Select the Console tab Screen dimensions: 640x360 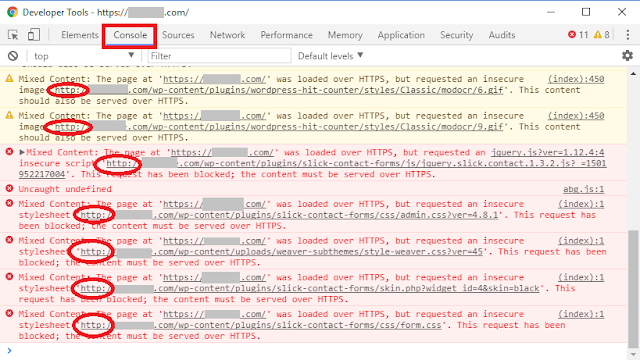tap(130, 35)
